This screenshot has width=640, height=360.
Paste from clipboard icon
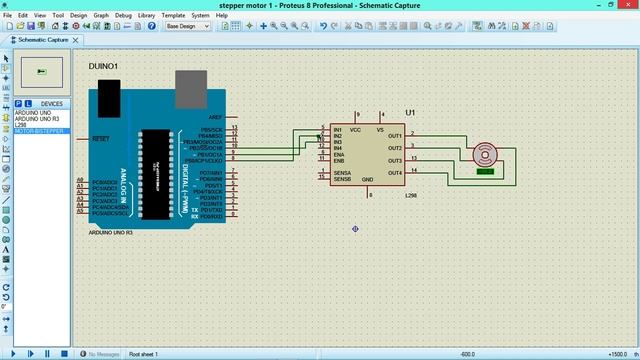point(369,26)
